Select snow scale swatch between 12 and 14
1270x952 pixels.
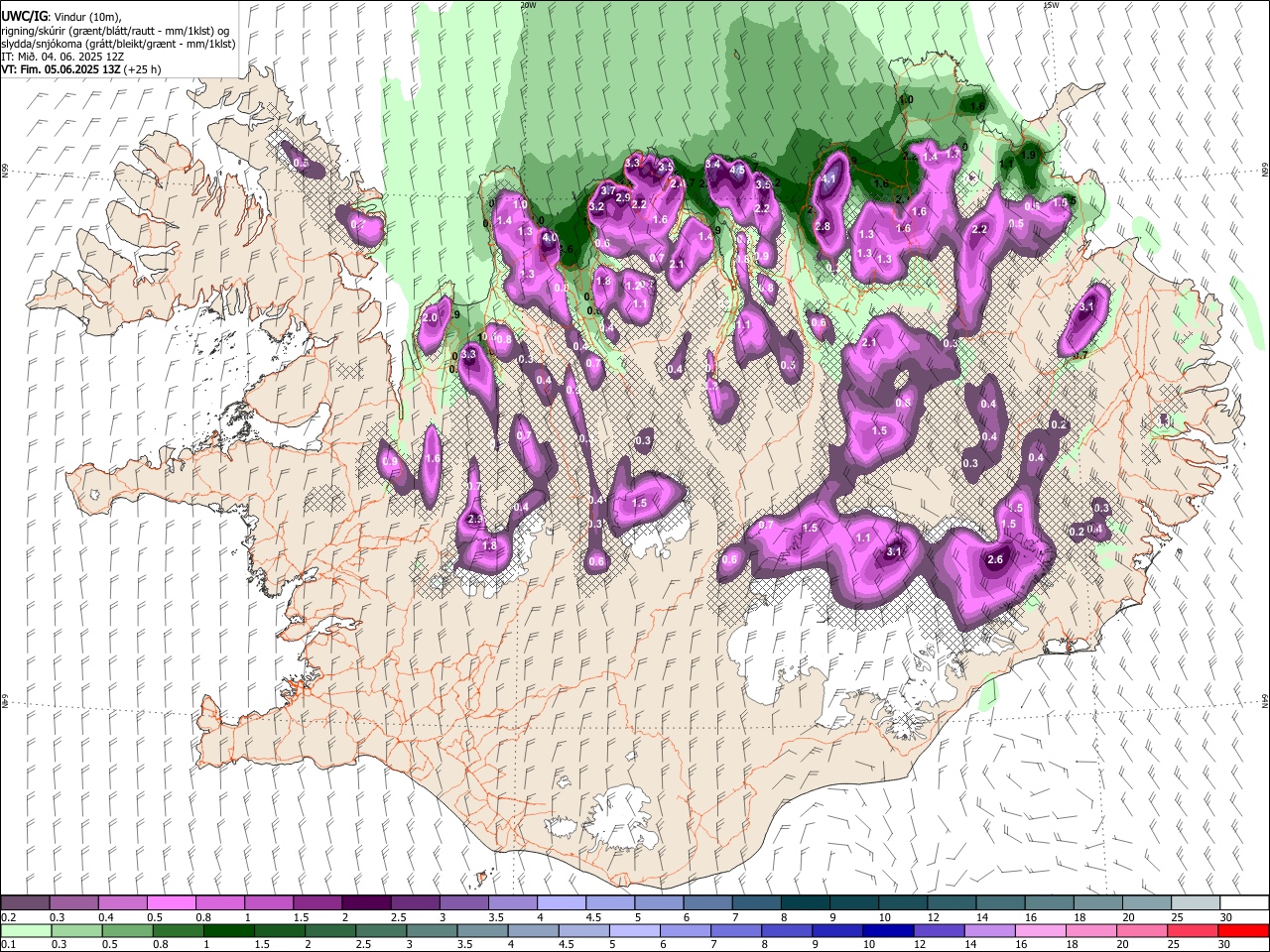tap(952, 902)
